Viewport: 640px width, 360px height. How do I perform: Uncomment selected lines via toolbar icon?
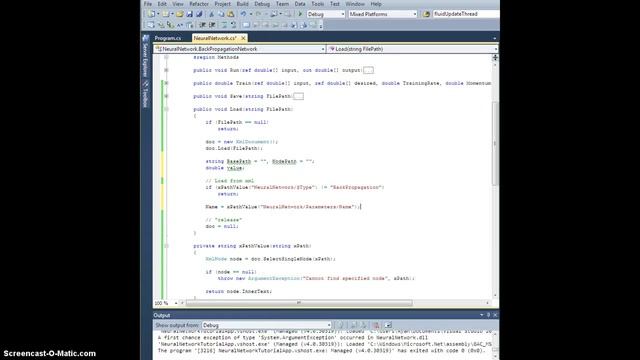[233, 25]
